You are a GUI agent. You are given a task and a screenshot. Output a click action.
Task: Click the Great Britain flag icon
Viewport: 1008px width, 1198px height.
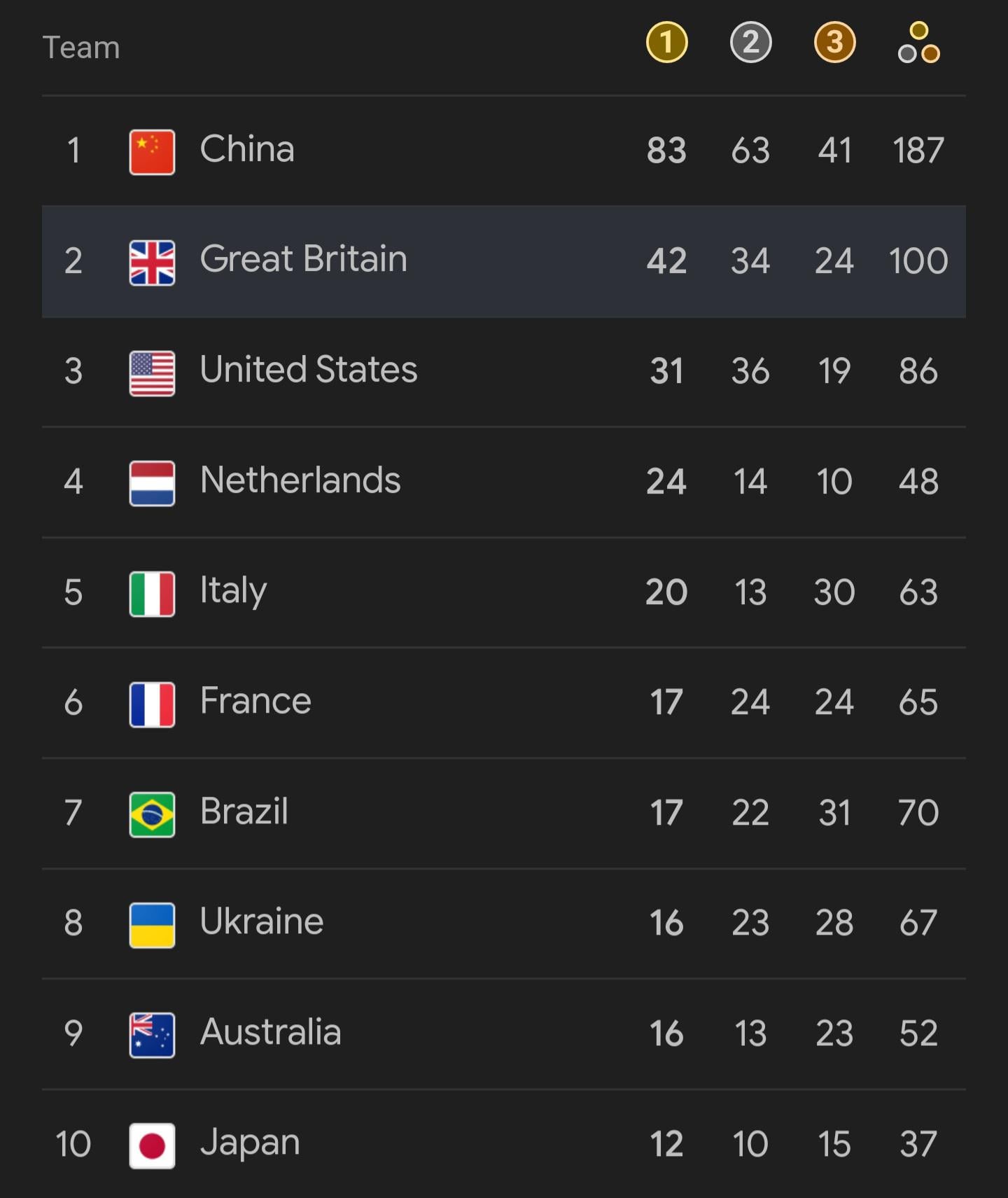152,263
